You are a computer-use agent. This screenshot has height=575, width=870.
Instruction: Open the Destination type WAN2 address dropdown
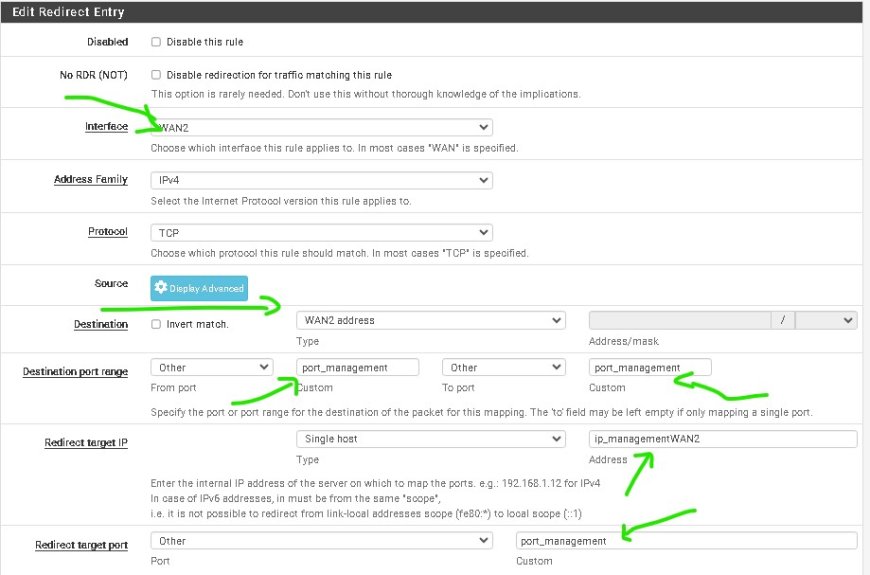pyautogui.click(x=431, y=320)
